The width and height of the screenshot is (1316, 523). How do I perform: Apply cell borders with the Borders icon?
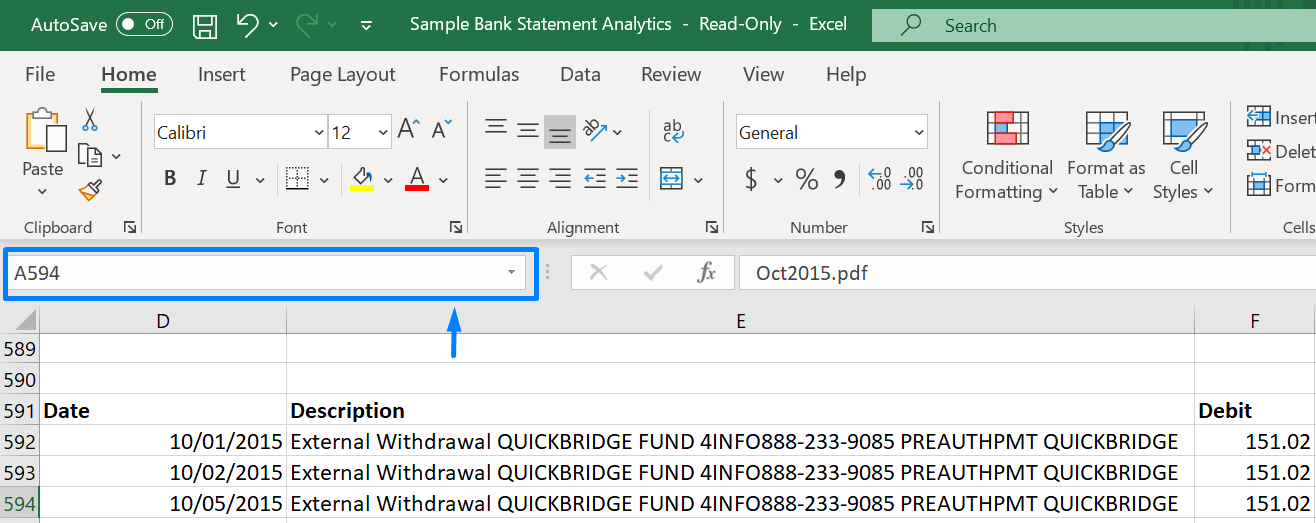[x=297, y=179]
